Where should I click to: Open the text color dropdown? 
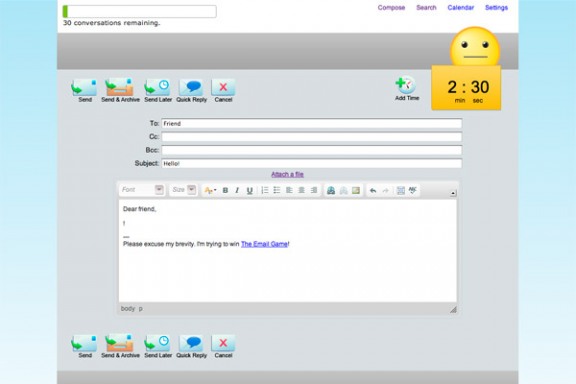(x=210, y=190)
